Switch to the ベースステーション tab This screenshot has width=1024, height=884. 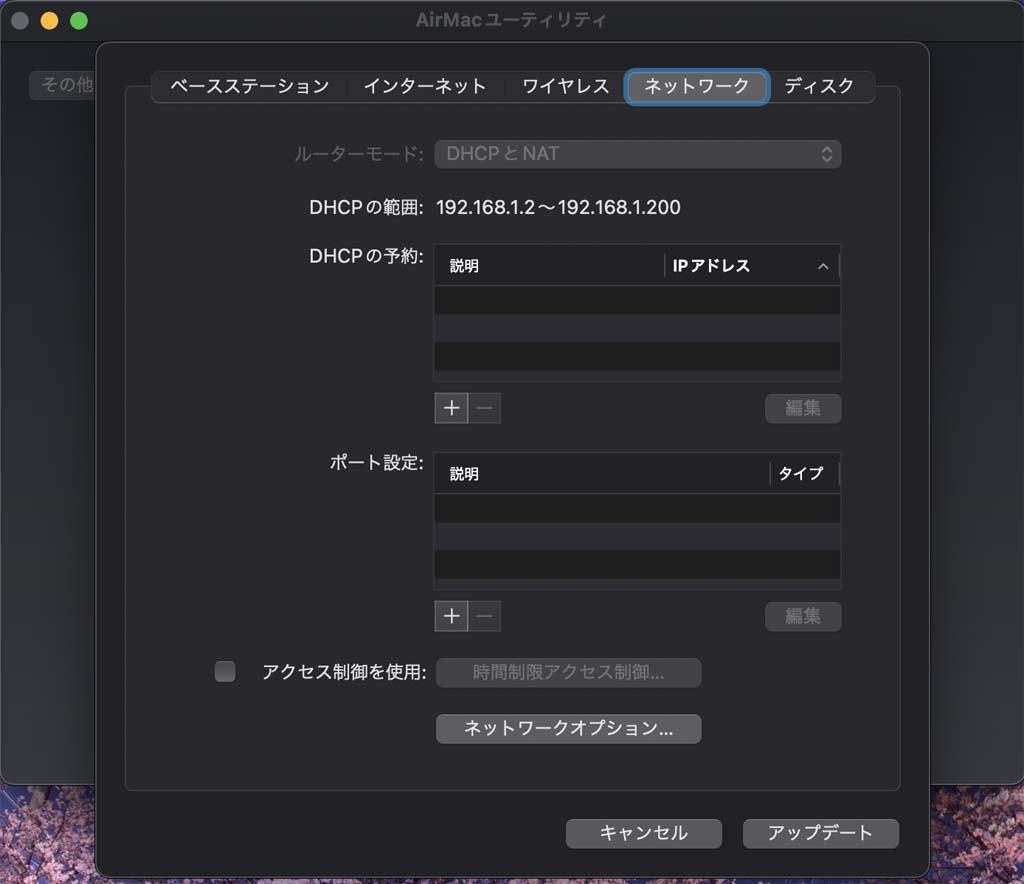click(249, 86)
